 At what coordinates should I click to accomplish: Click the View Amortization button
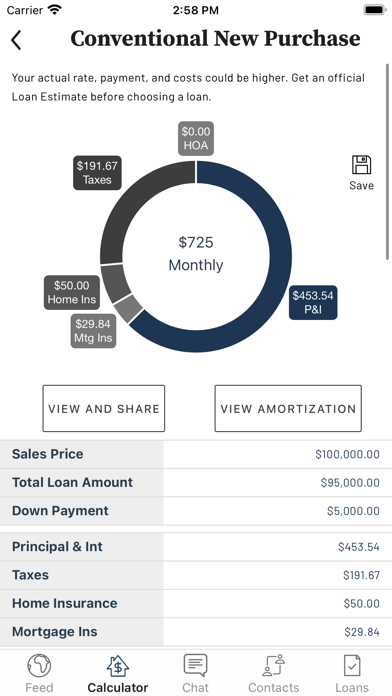pyautogui.click(x=288, y=408)
